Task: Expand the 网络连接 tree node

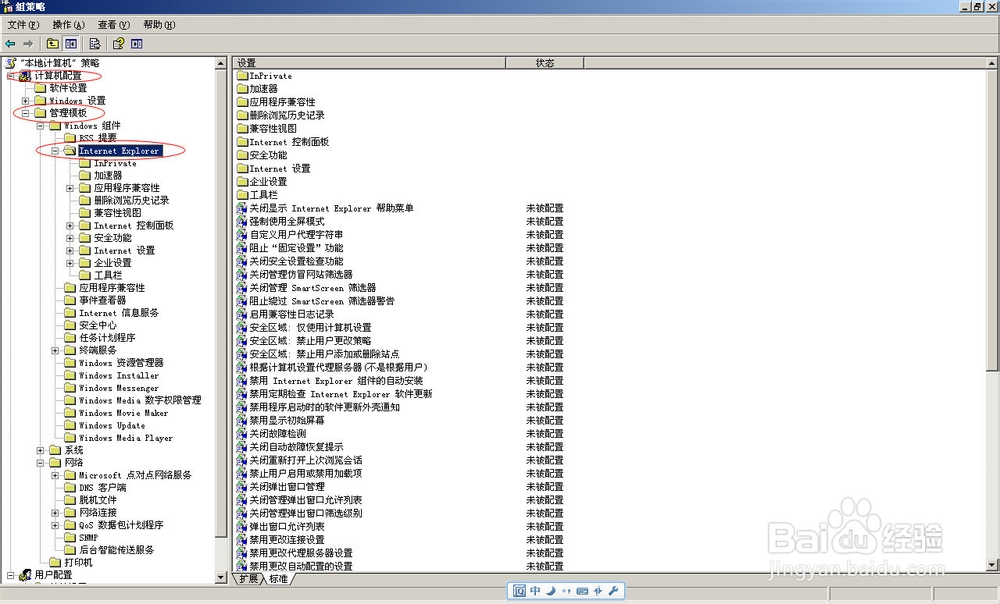Action: point(55,513)
